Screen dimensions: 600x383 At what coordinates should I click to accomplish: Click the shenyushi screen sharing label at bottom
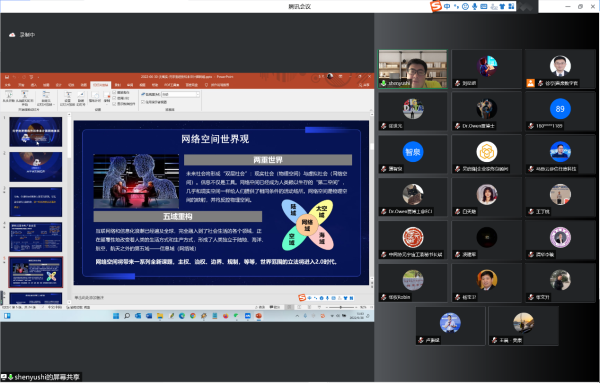point(41,377)
